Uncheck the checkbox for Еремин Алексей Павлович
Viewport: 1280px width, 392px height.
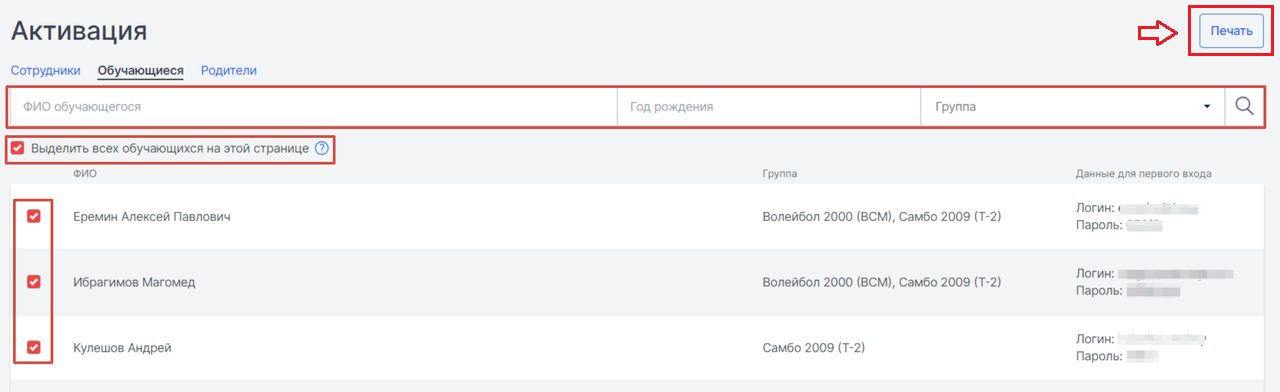click(34, 216)
